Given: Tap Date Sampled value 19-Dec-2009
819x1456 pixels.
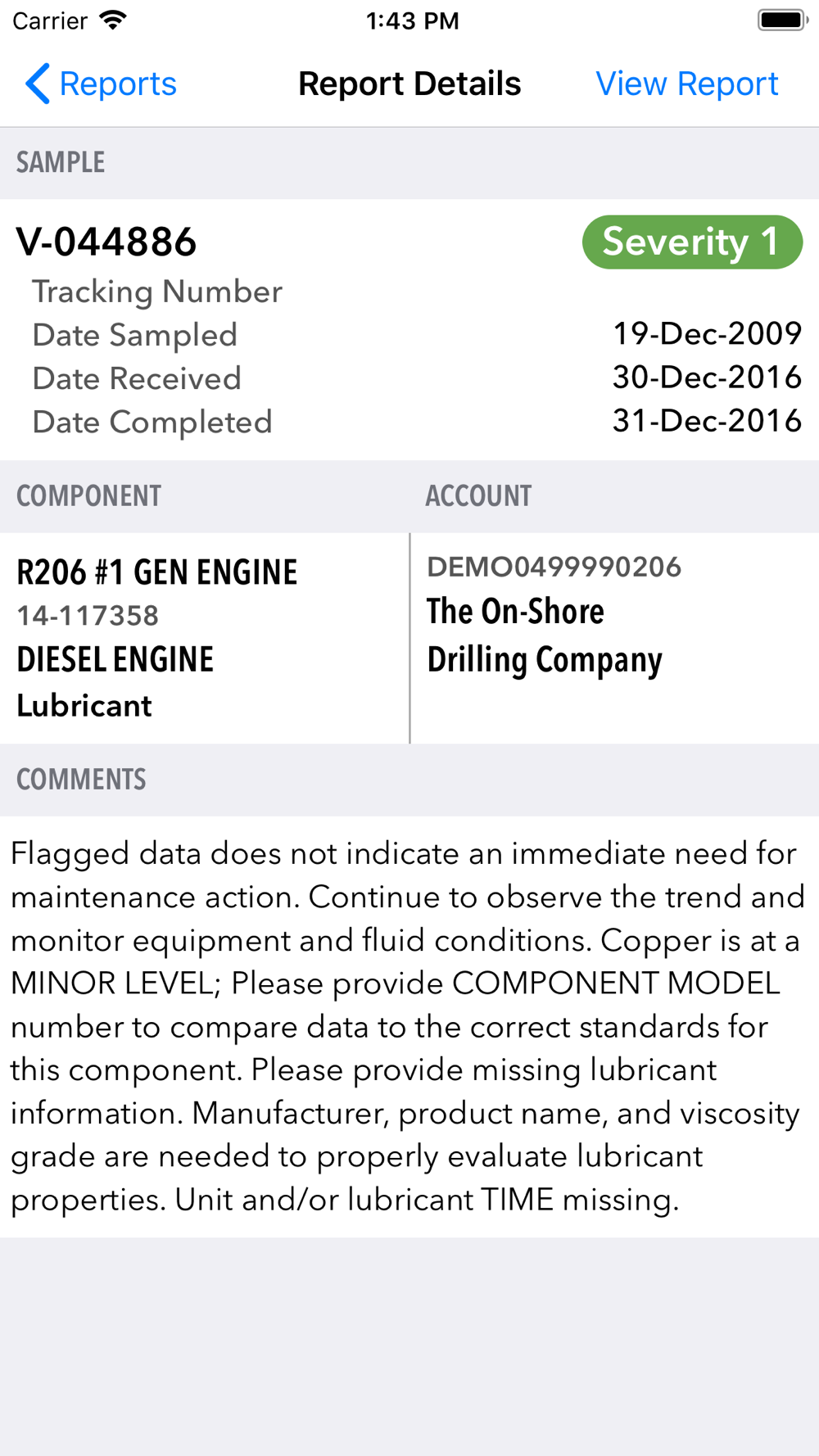Looking at the screenshot, I should (x=707, y=333).
